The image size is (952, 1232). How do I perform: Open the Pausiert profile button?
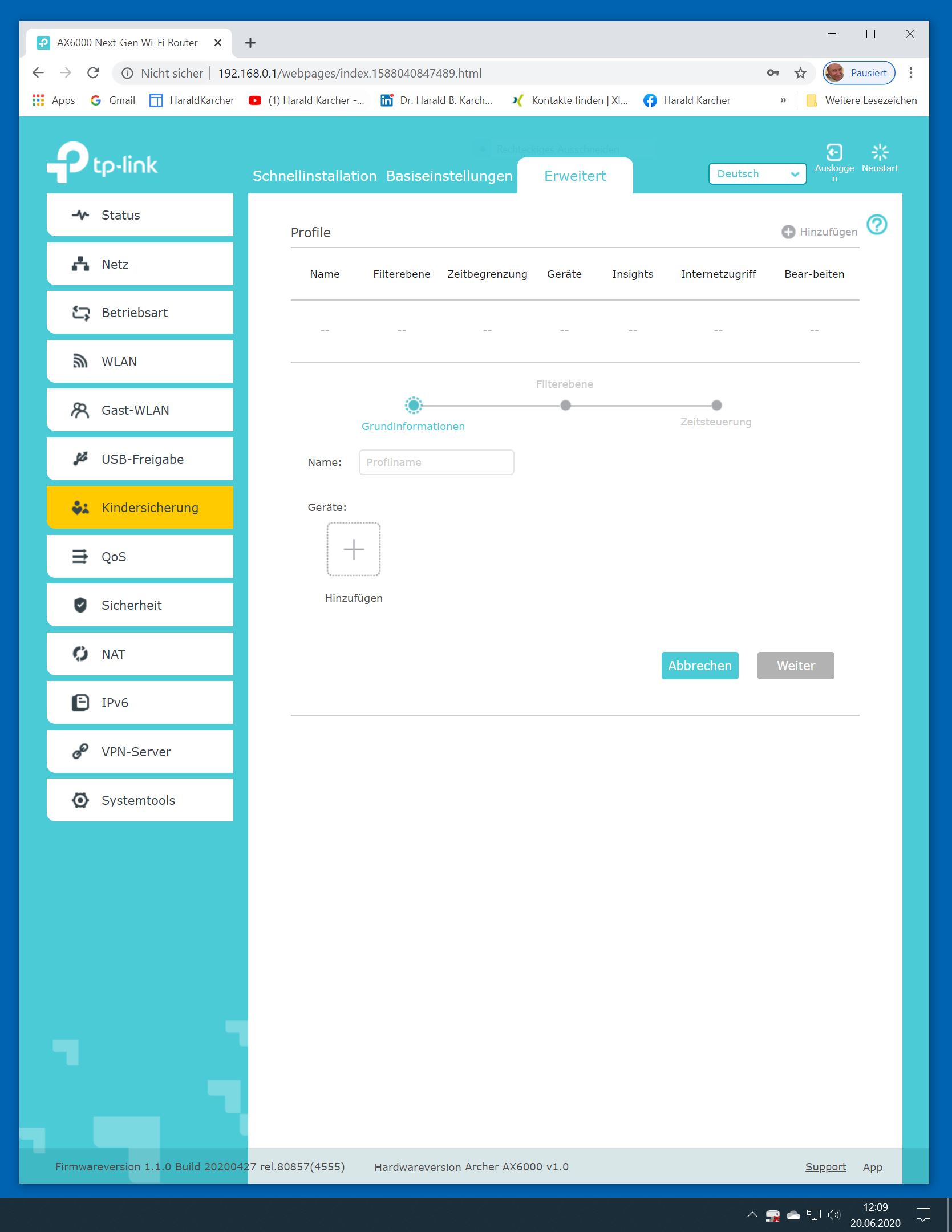(x=859, y=73)
